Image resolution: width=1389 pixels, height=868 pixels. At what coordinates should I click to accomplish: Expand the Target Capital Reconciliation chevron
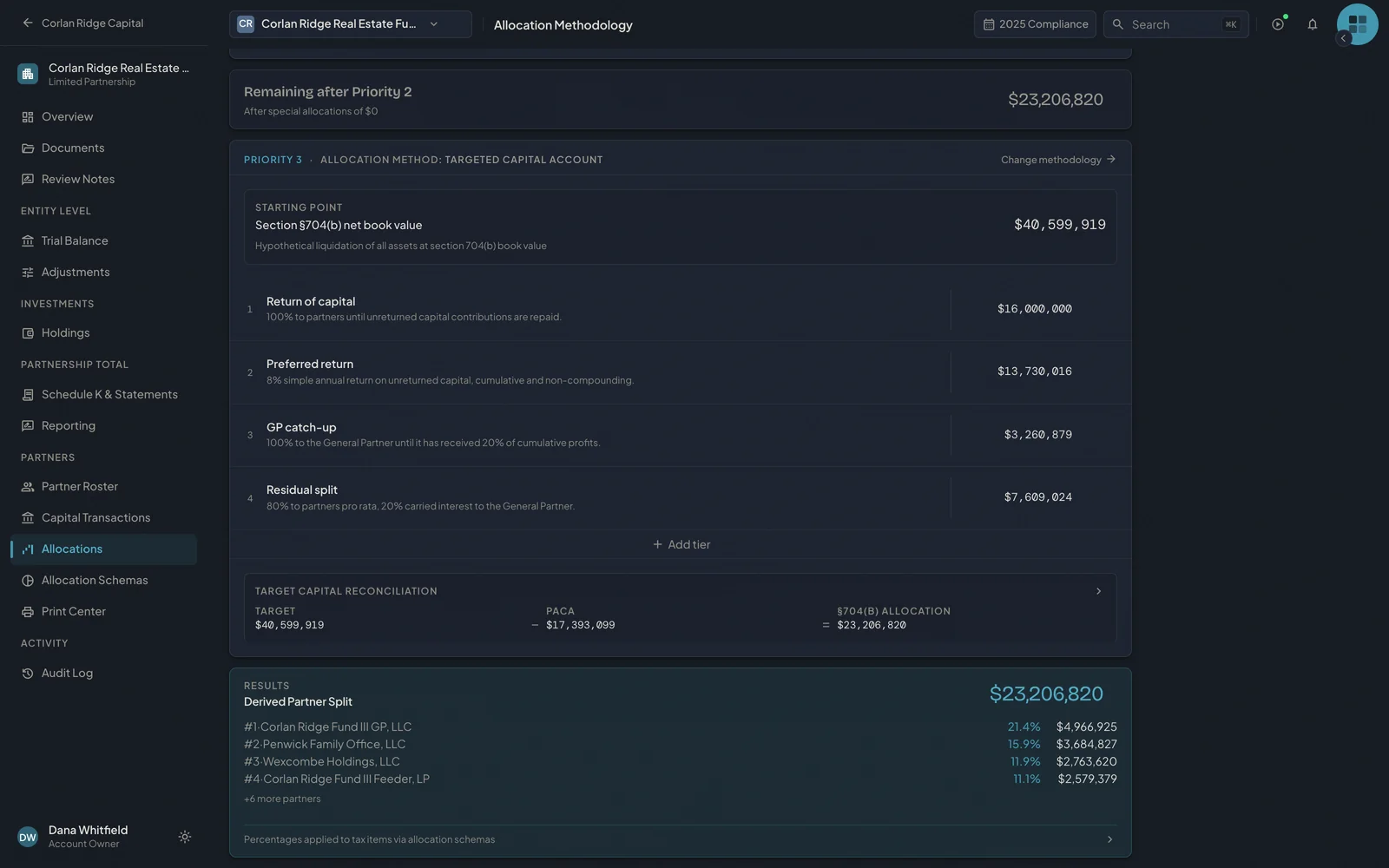tap(1098, 591)
